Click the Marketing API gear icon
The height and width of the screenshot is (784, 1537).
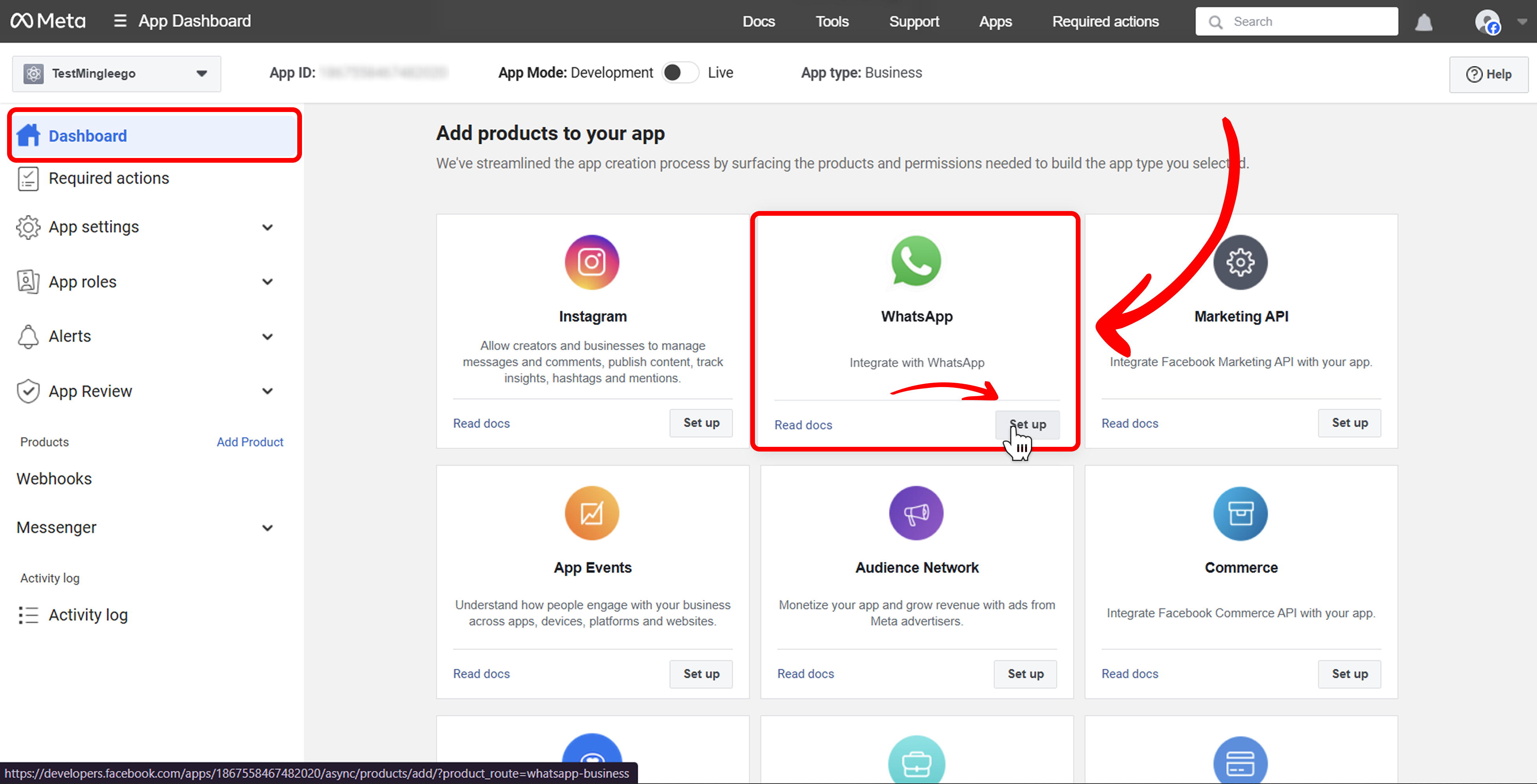1240,263
